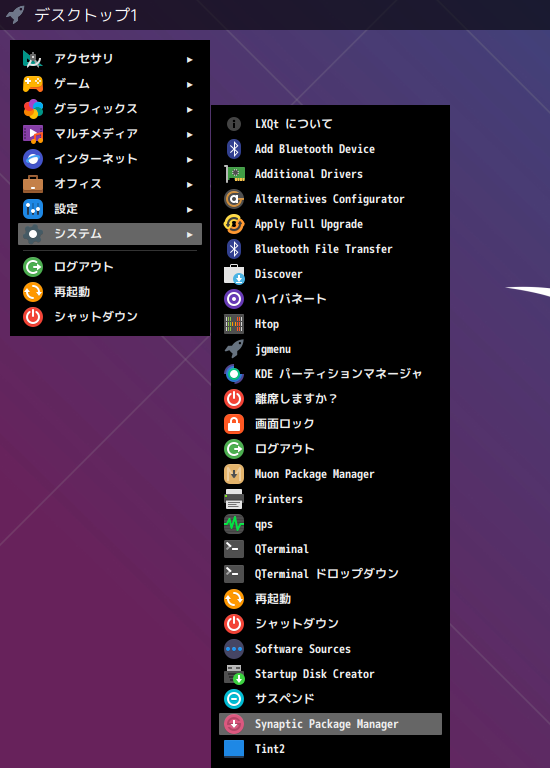The width and height of the screenshot is (550, 768).
Task: Click the 'jgmenu' label text
Action: (x=273, y=349)
